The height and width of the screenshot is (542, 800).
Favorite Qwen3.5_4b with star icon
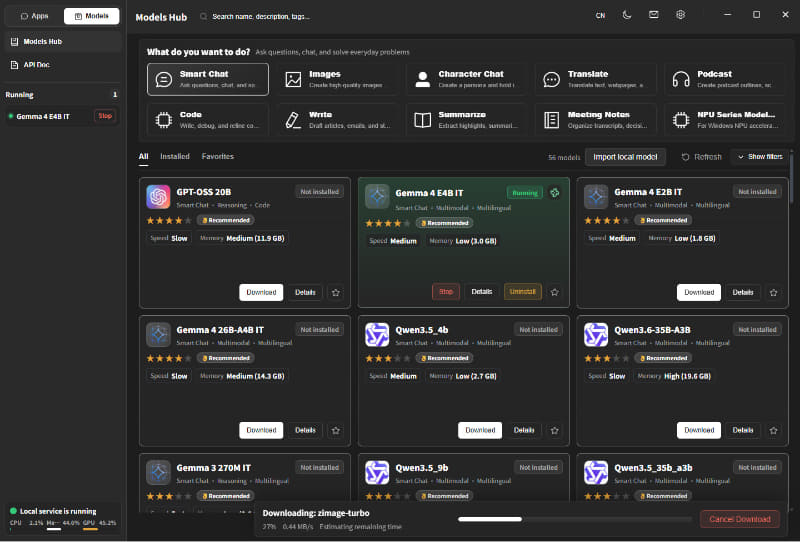pyautogui.click(x=555, y=430)
